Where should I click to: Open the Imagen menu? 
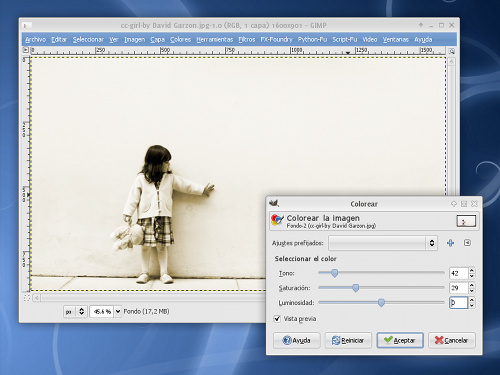tap(134, 39)
